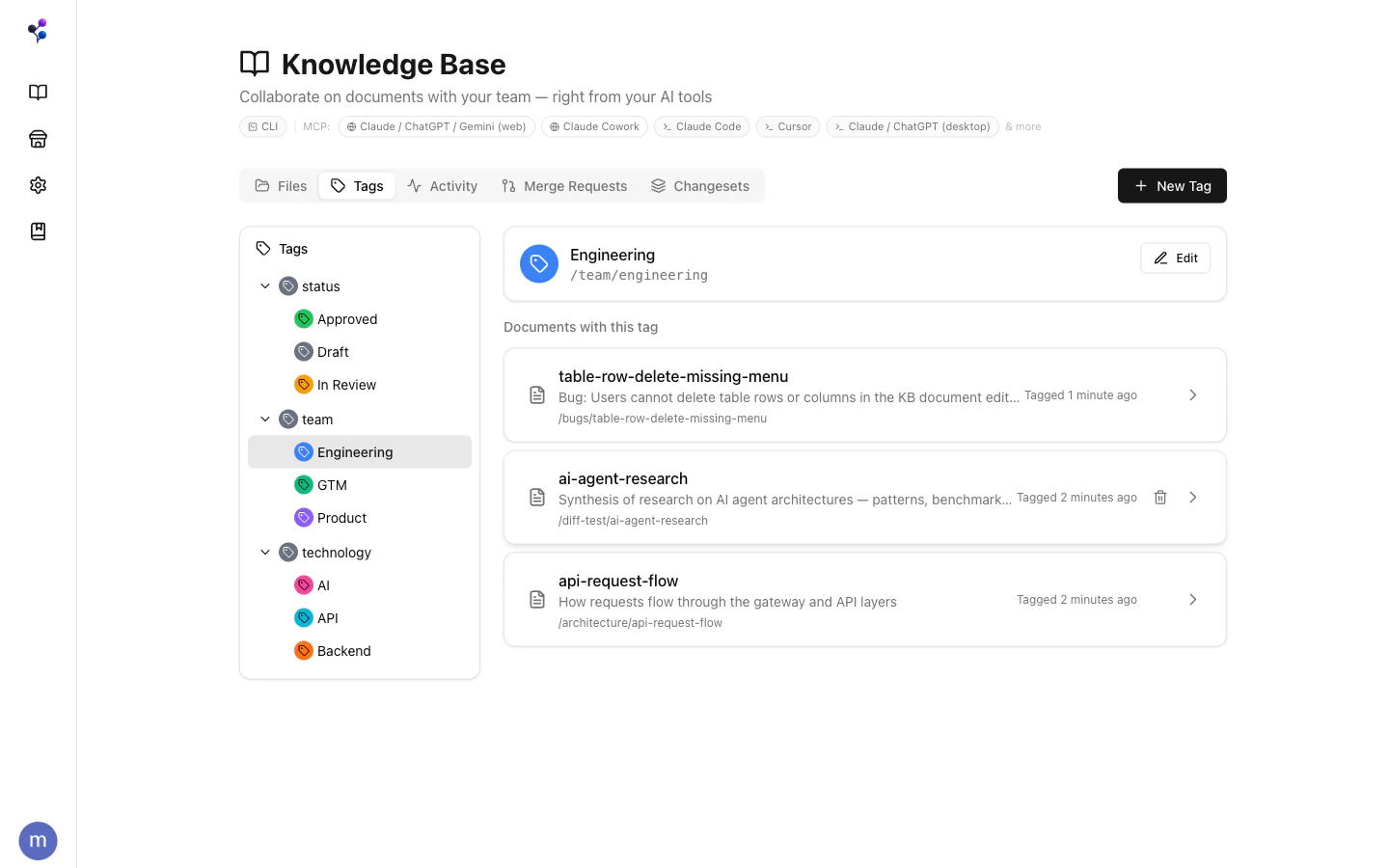Click the '& more' link
1389x868 pixels.
(x=1023, y=126)
